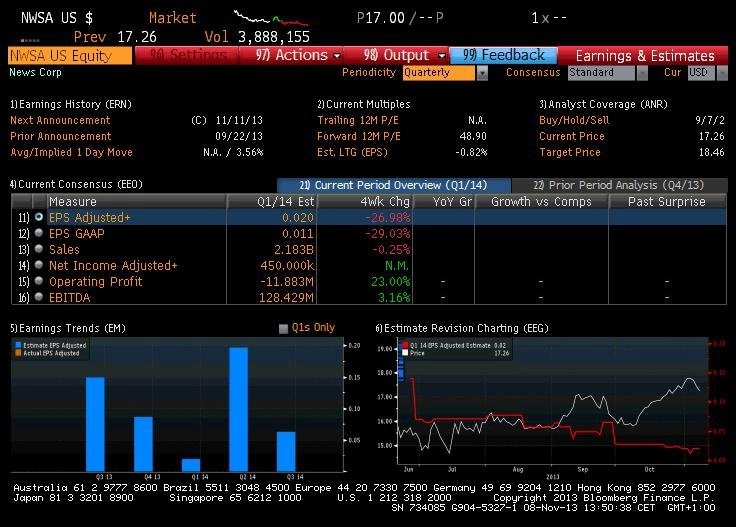Click the Q1 14 bar in Earnings Trends
The width and height of the screenshot is (736, 527).
pyautogui.click(x=191, y=465)
